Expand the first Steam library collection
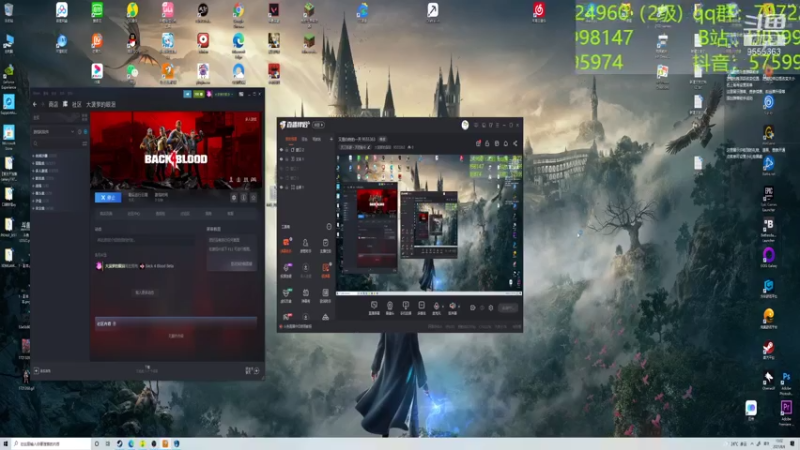Viewport: 800px width, 450px height. coord(33,156)
